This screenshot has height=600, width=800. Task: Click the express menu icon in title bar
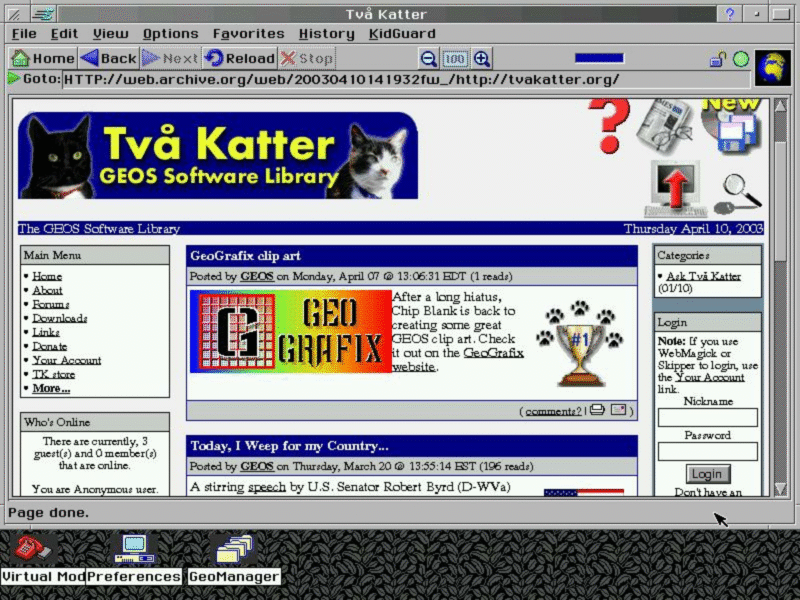[43, 14]
